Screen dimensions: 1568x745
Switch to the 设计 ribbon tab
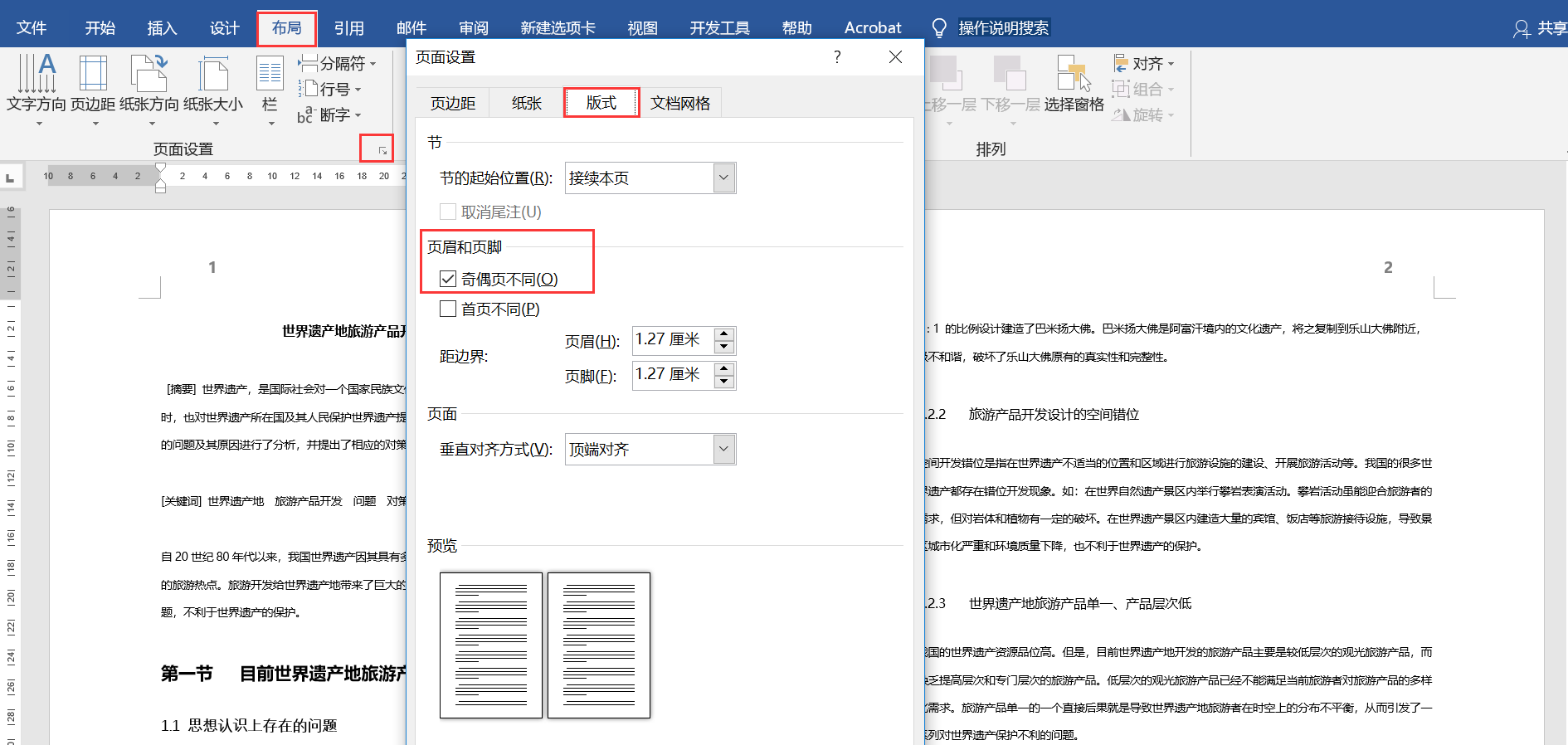(x=225, y=27)
